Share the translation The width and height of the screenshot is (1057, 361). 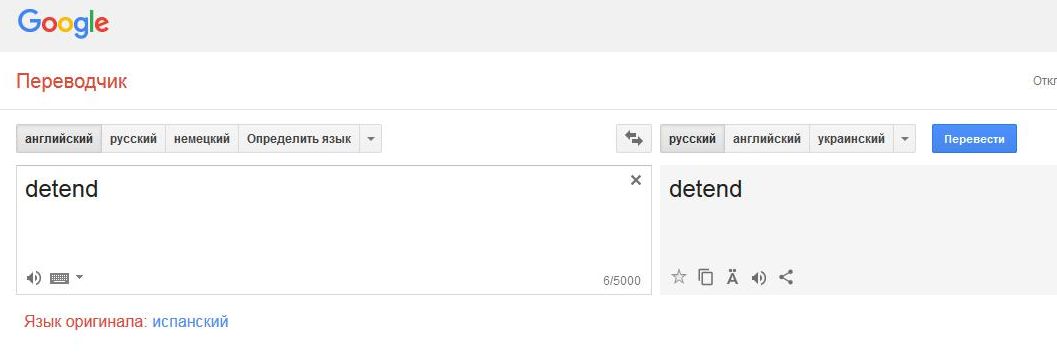[786, 277]
